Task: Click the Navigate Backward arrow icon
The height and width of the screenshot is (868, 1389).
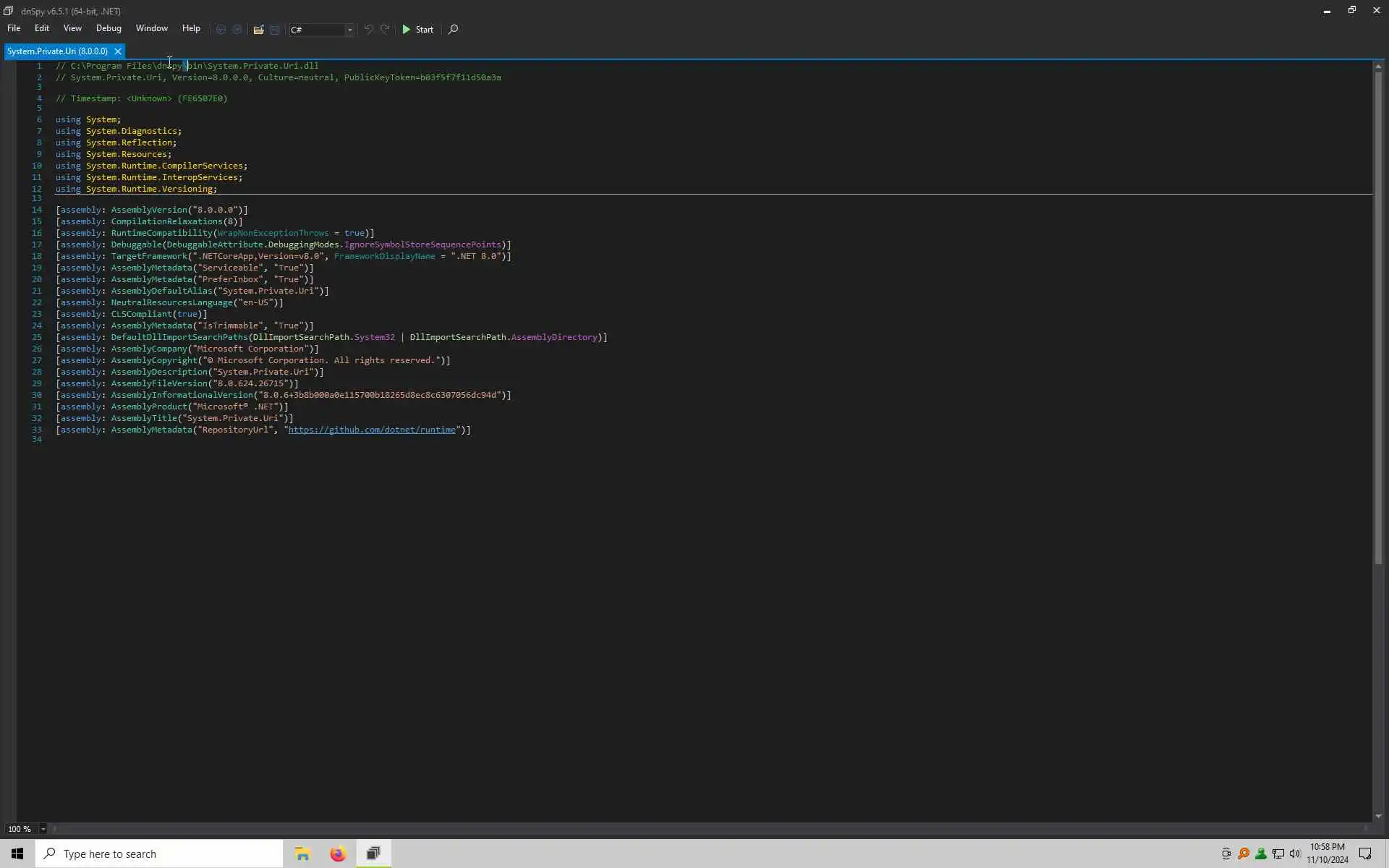Action: click(x=221, y=30)
